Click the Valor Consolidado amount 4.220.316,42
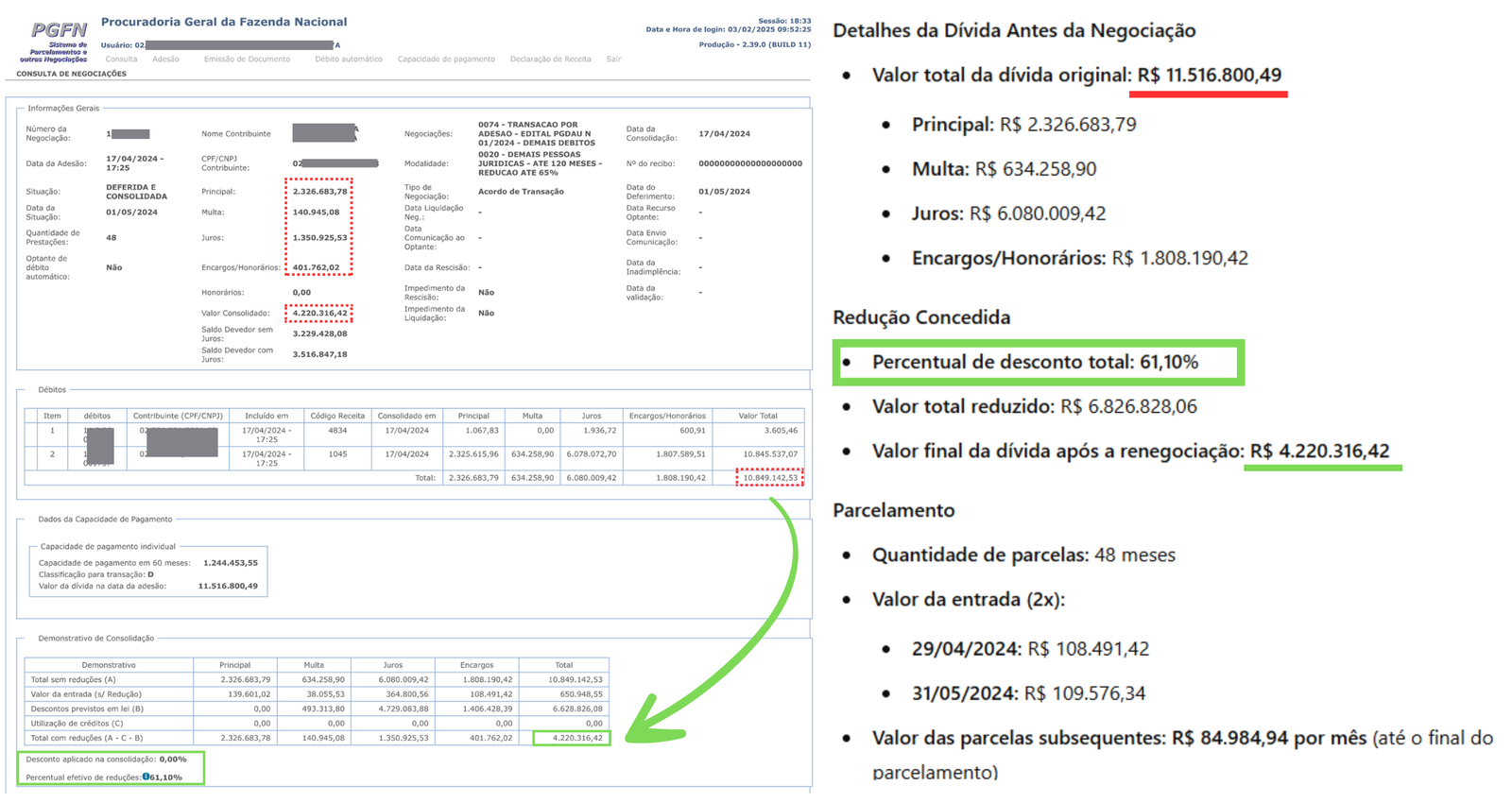1512x803 pixels. click(x=319, y=314)
